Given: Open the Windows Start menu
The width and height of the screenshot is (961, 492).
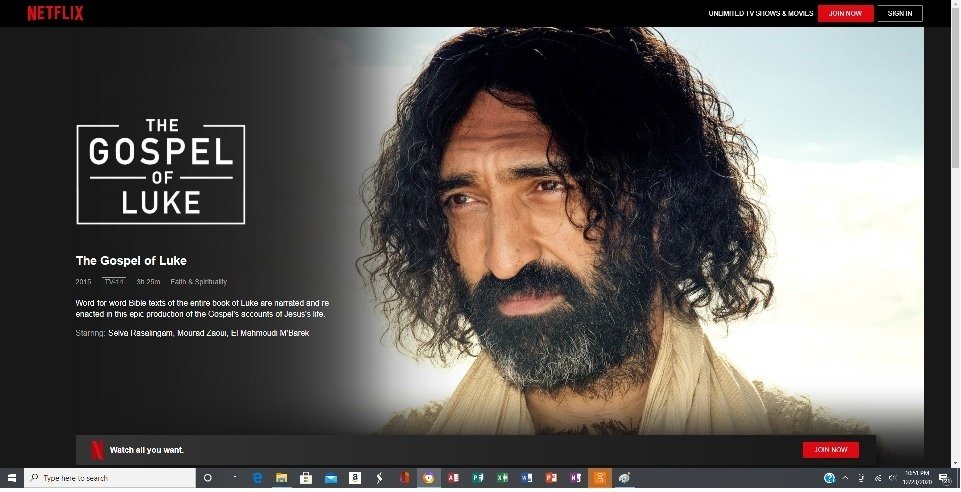Looking at the screenshot, I should pos(10,478).
